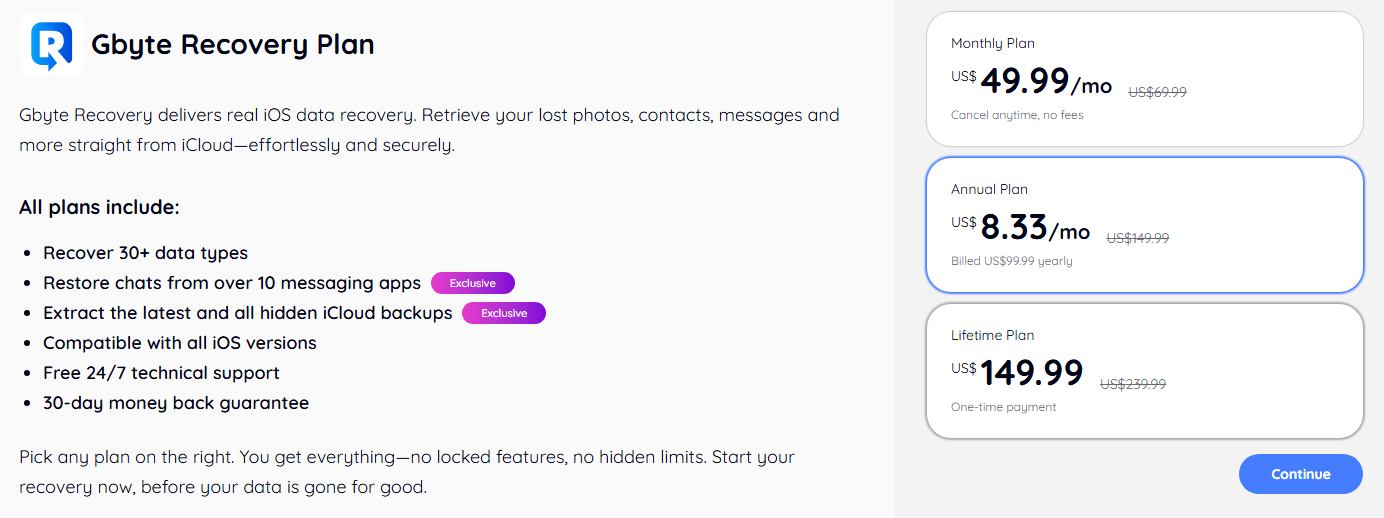Pick the Lifetime Plan option
This screenshot has height=518, width=1384.
[x=1144, y=371]
